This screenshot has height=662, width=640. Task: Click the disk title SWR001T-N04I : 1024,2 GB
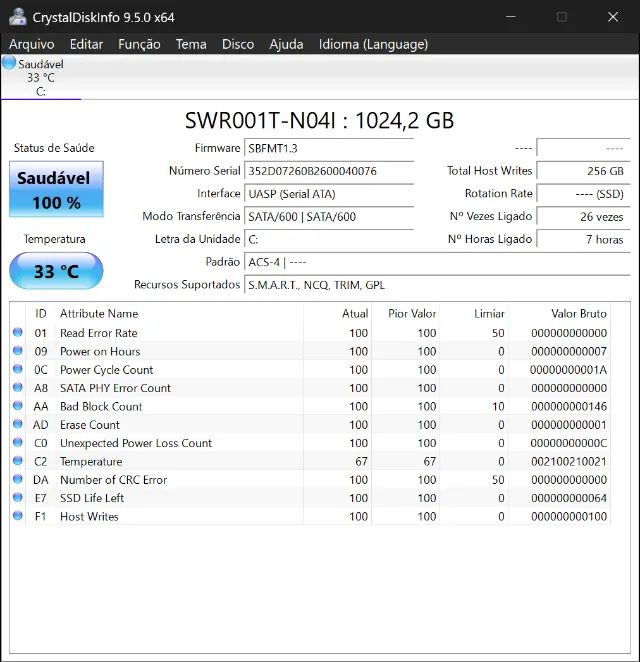point(320,120)
